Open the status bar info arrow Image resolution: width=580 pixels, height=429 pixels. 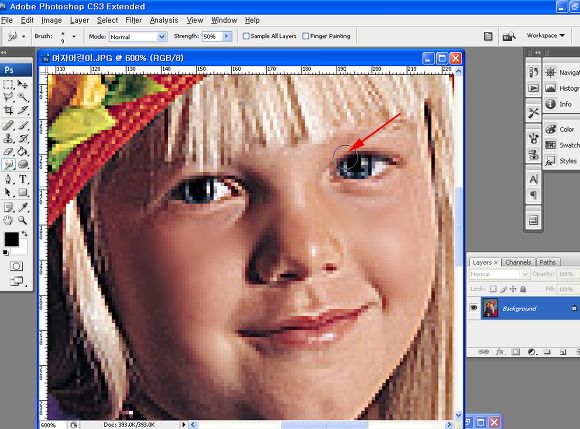click(183, 425)
